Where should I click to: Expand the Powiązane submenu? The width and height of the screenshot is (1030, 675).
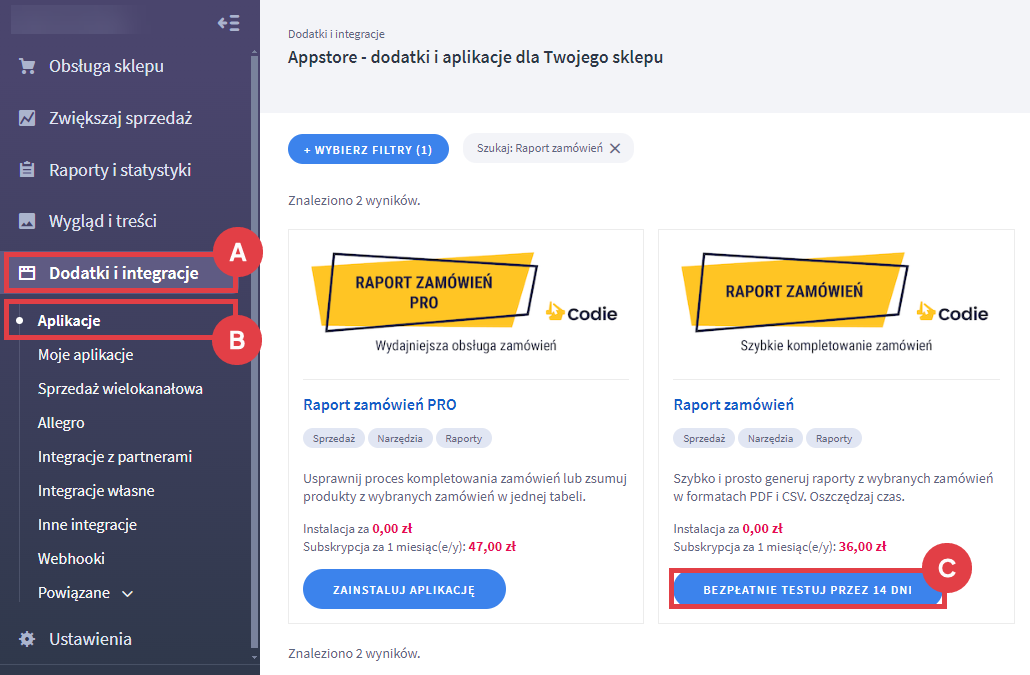127,593
